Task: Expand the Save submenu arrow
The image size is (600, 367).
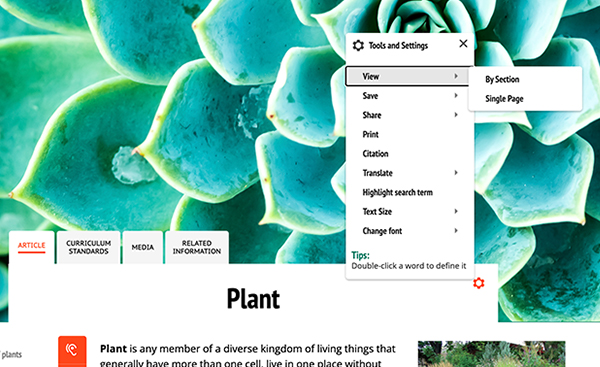Action: coord(456,95)
